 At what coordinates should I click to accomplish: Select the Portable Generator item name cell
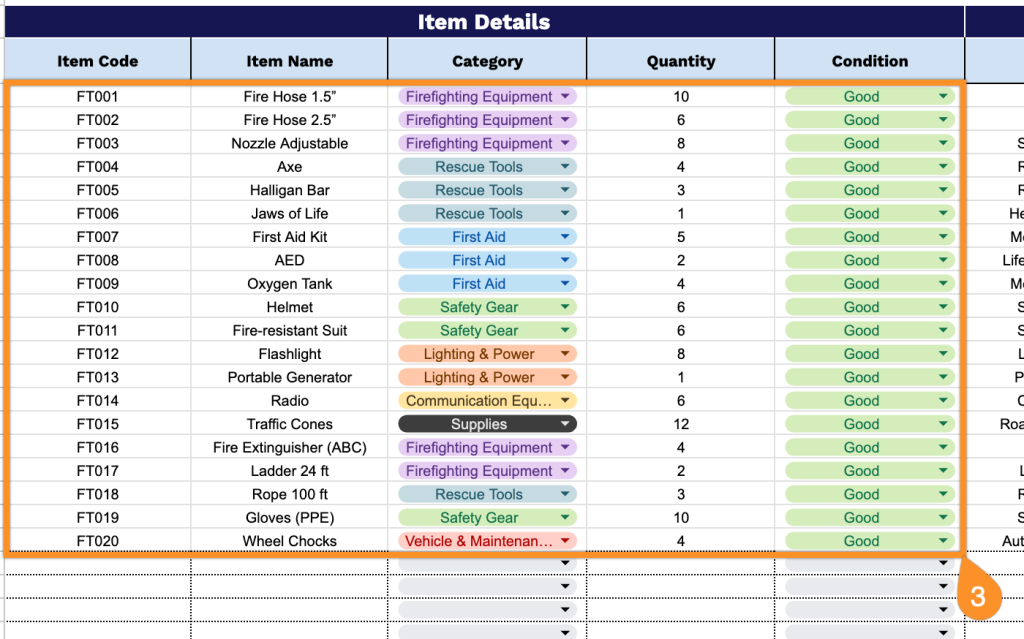pos(289,377)
